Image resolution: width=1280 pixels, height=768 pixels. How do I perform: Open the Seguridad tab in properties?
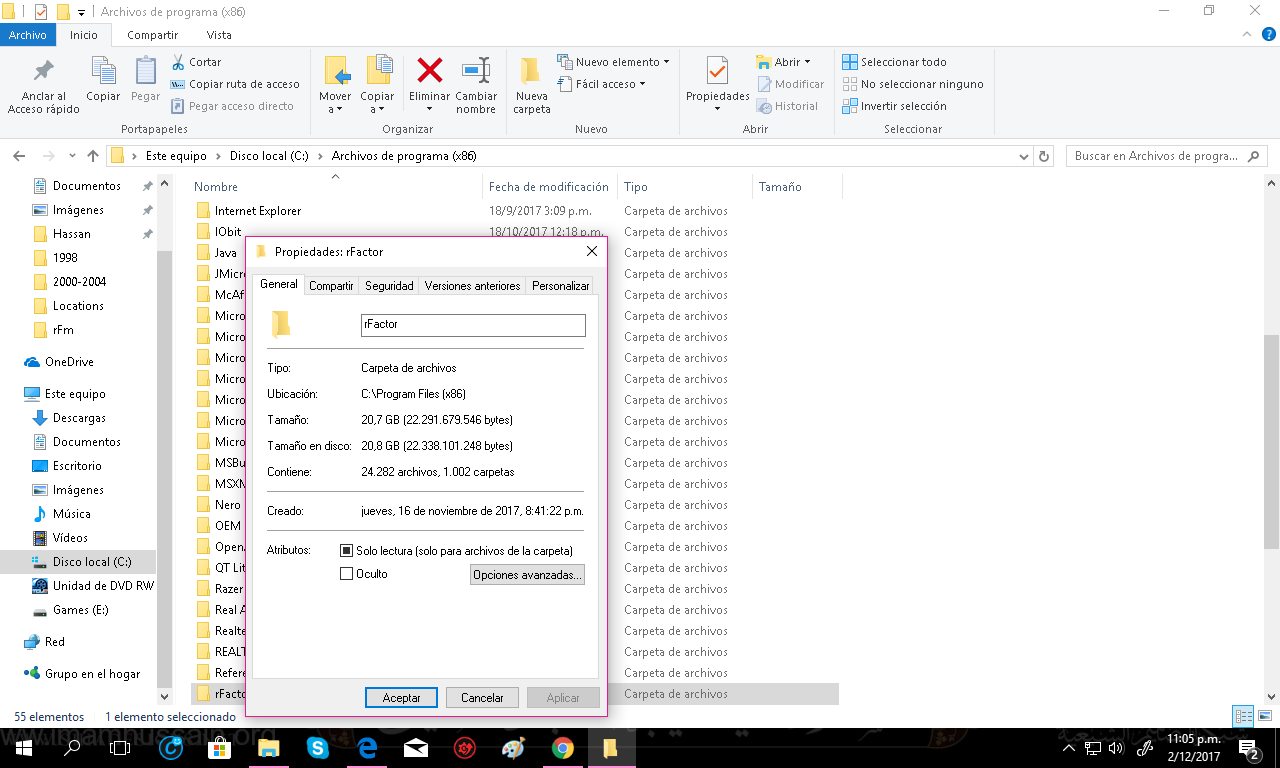click(389, 286)
